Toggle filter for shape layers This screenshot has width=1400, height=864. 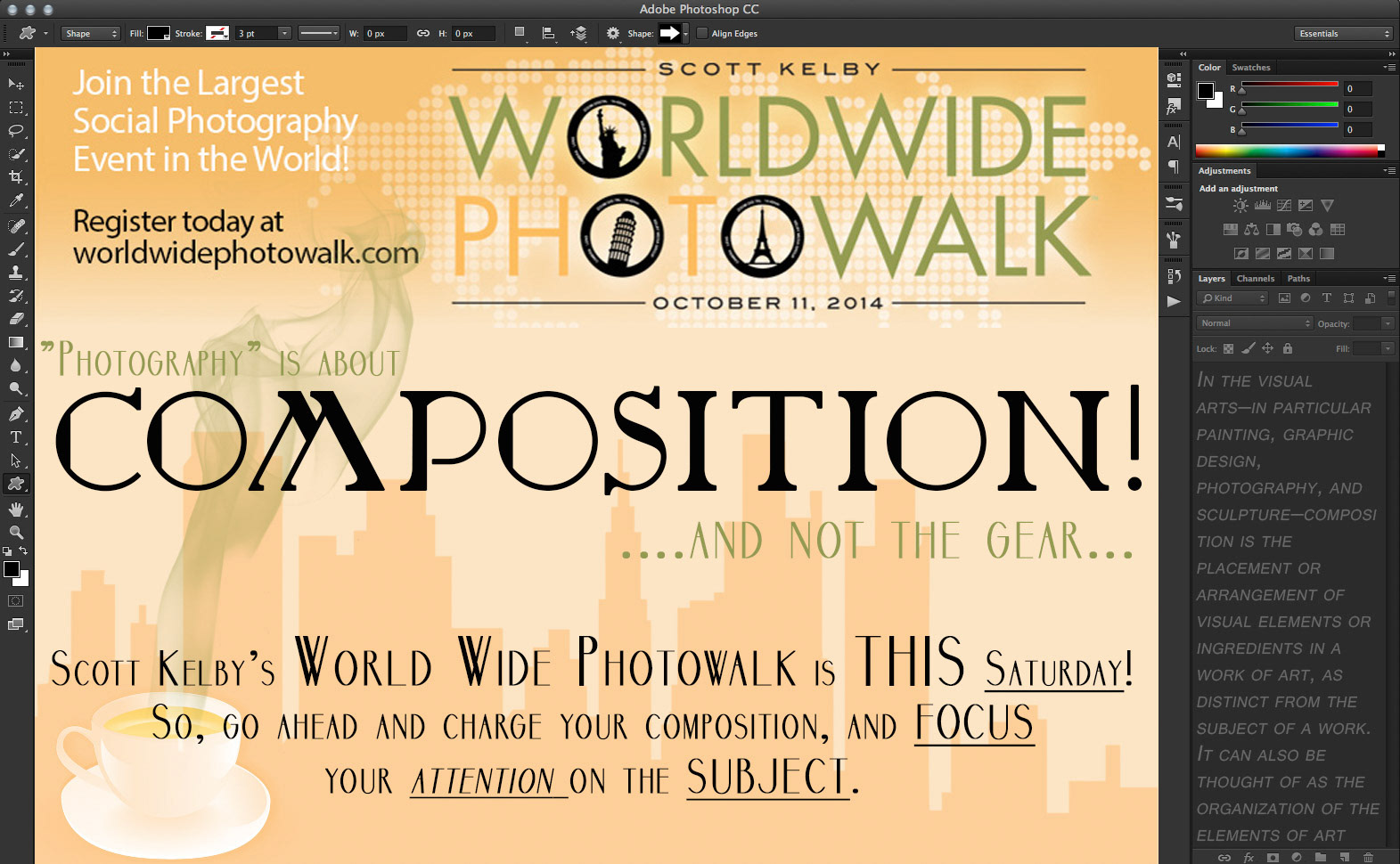pos(1348,298)
